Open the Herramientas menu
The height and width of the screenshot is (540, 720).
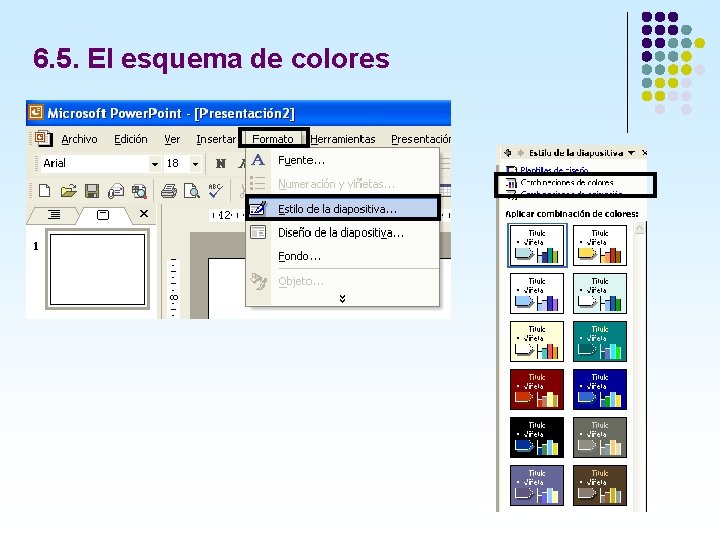click(x=343, y=139)
